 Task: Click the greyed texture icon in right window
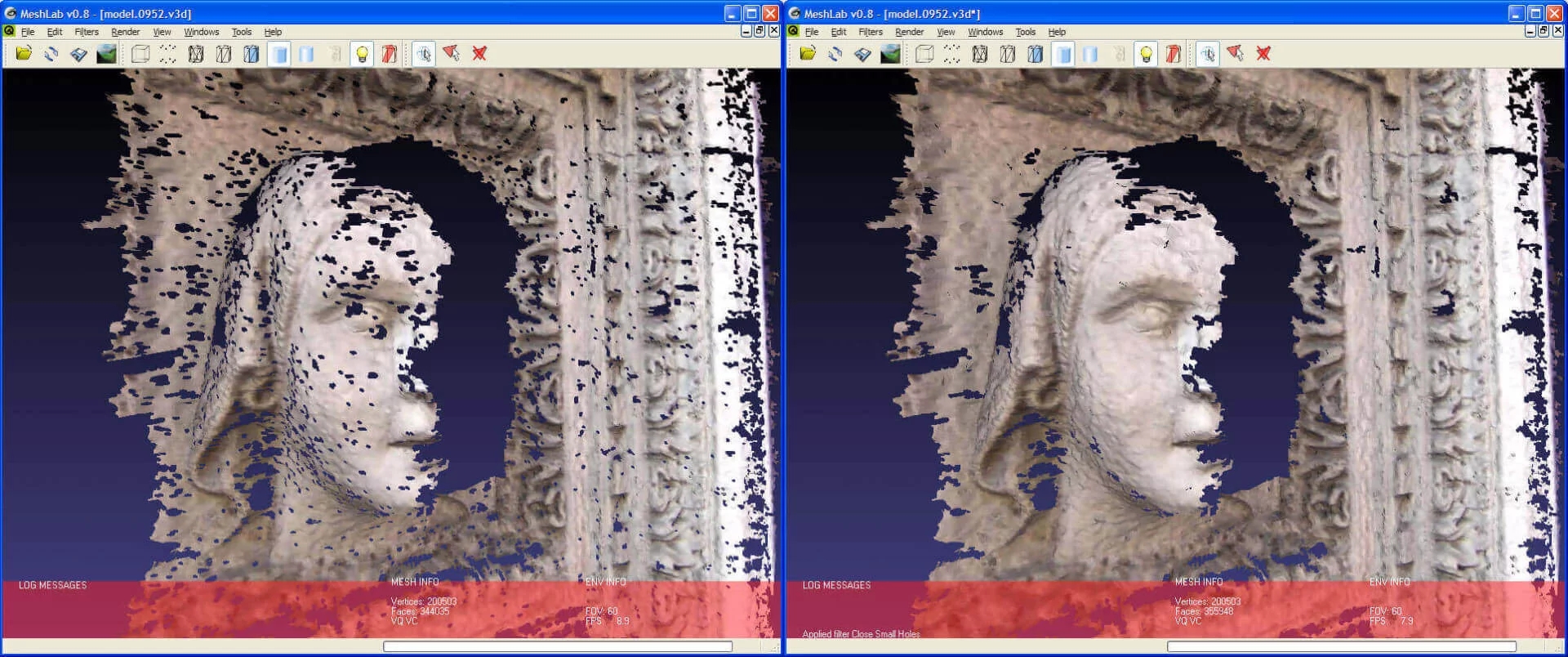[x=1118, y=54]
